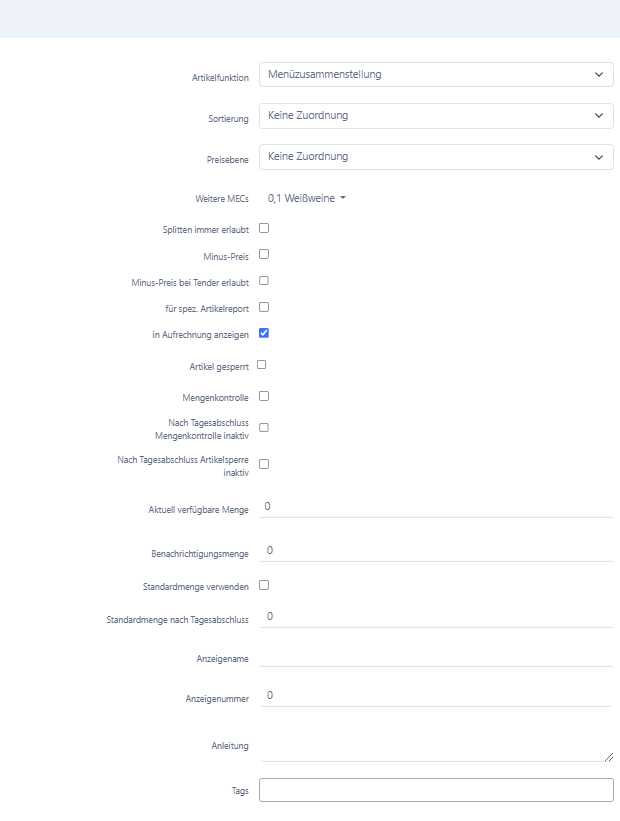Expand the Sortierung dropdown
The image size is (620, 821).
pyautogui.click(x=436, y=116)
